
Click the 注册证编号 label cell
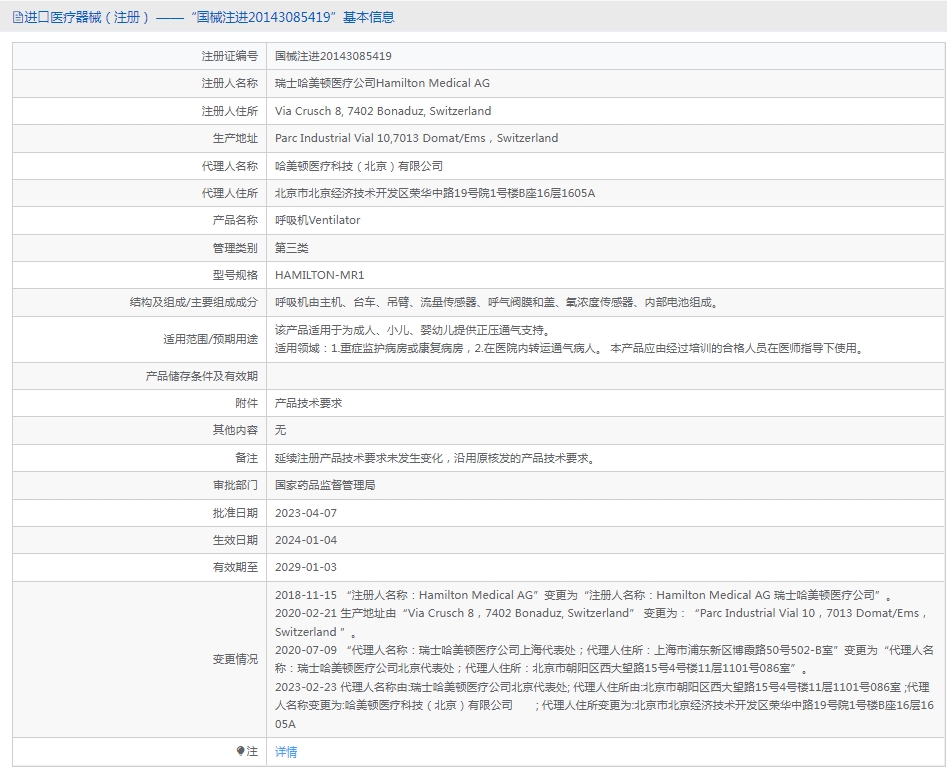230,56
